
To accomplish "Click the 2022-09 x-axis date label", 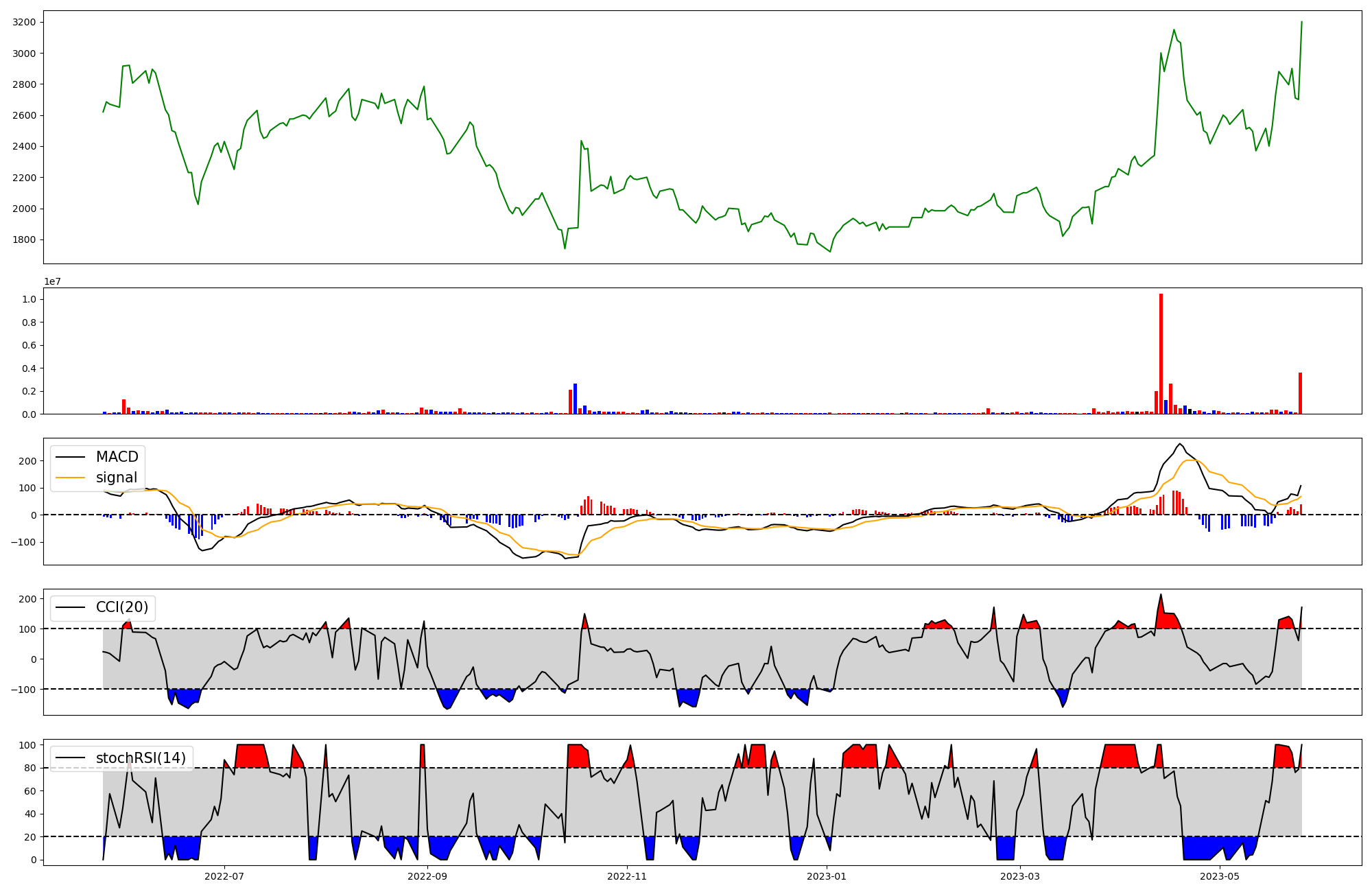I will tap(427, 876).
